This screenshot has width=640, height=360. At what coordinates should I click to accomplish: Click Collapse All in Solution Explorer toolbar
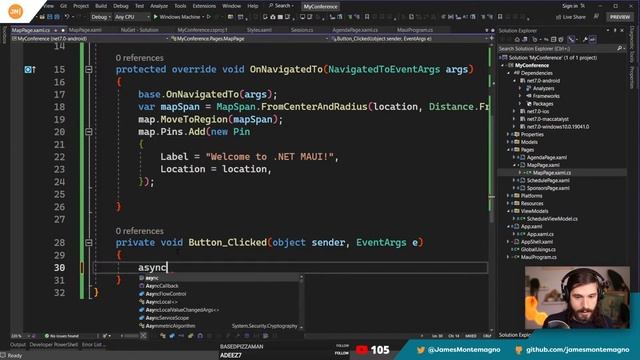553,40
